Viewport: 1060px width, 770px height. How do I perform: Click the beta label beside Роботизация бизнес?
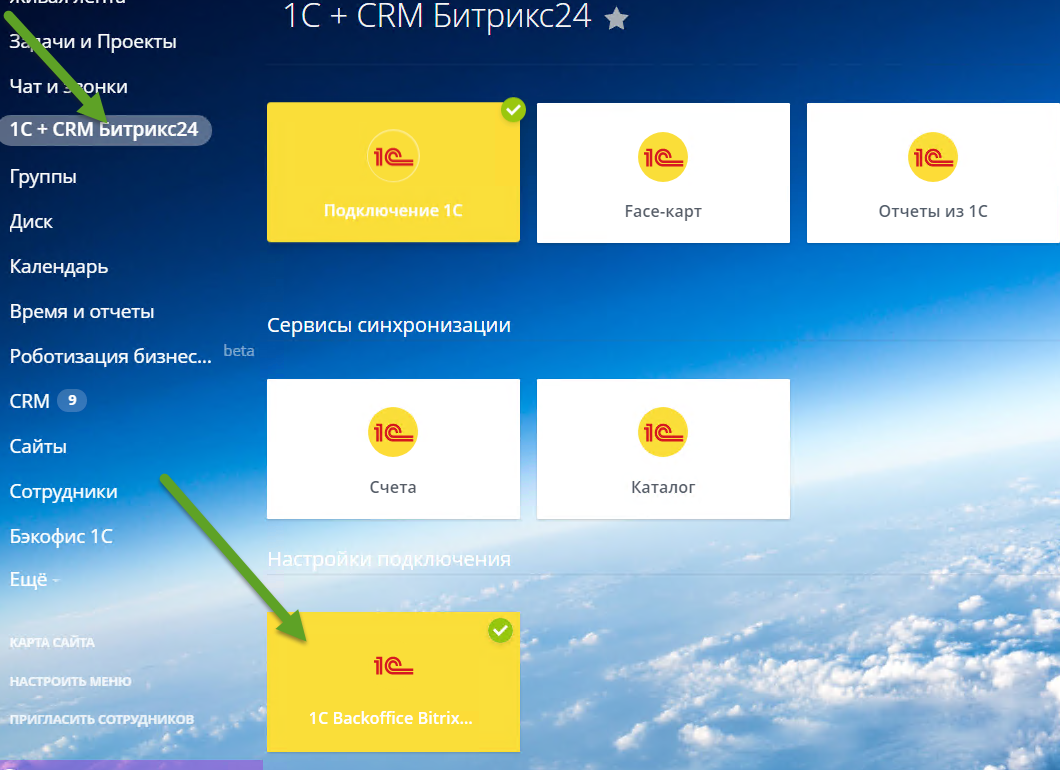coord(239,350)
